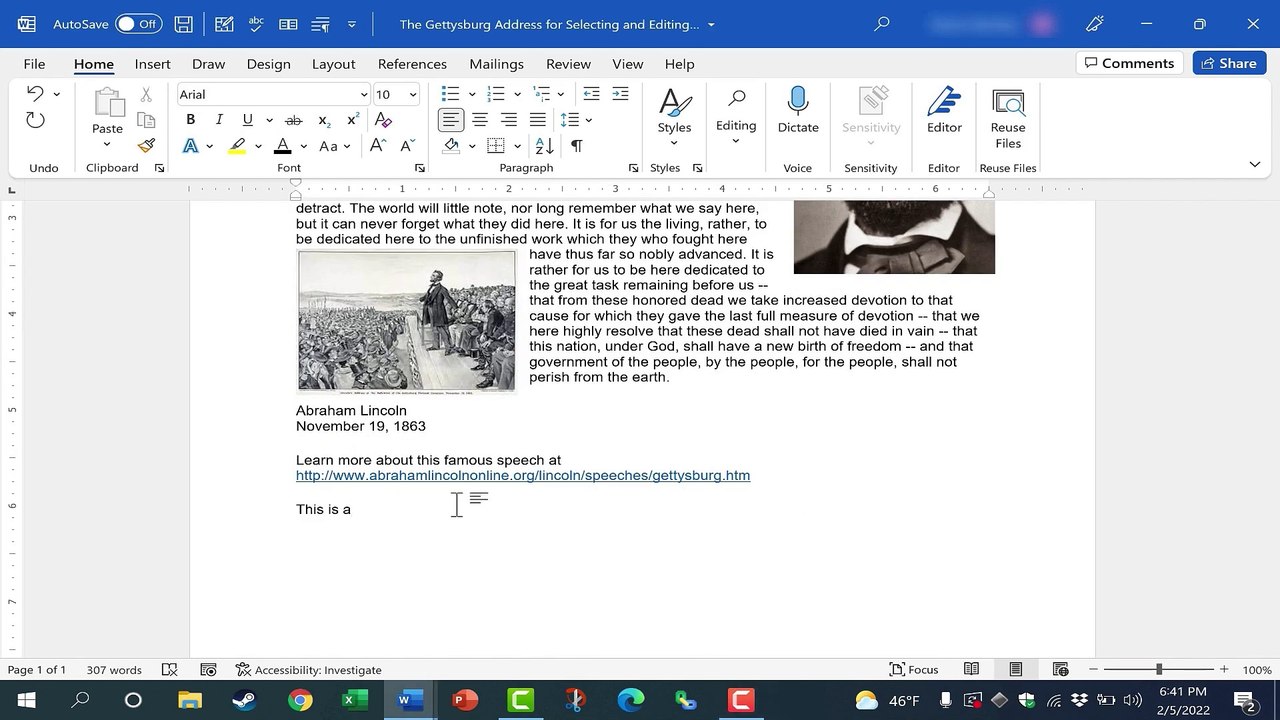1280x720 pixels.
Task: Click the Multilevel List icon
Action: 541,94
